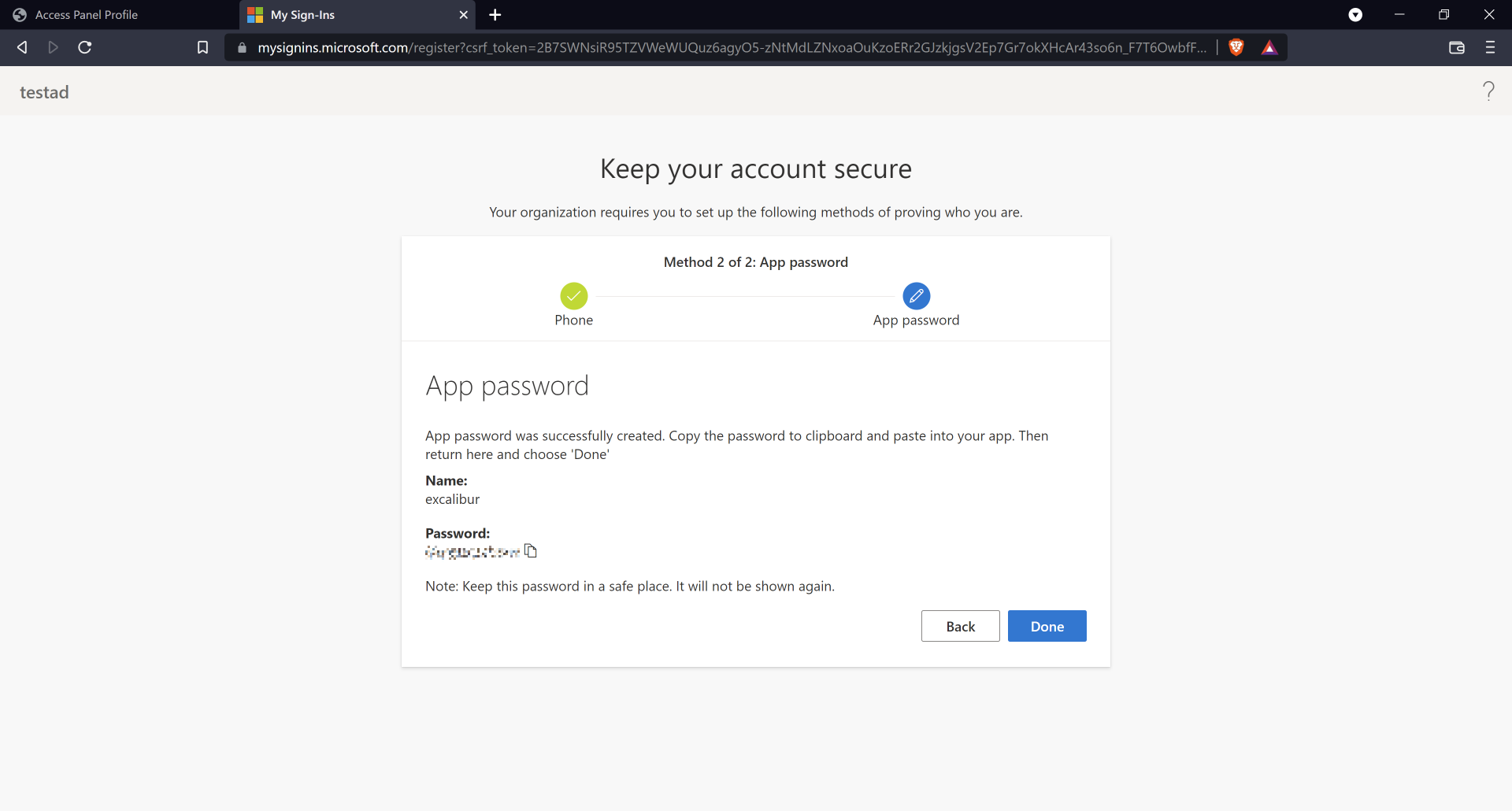This screenshot has height=811, width=1512.
Task: Click the green Phone step checkmark
Action: point(573,296)
